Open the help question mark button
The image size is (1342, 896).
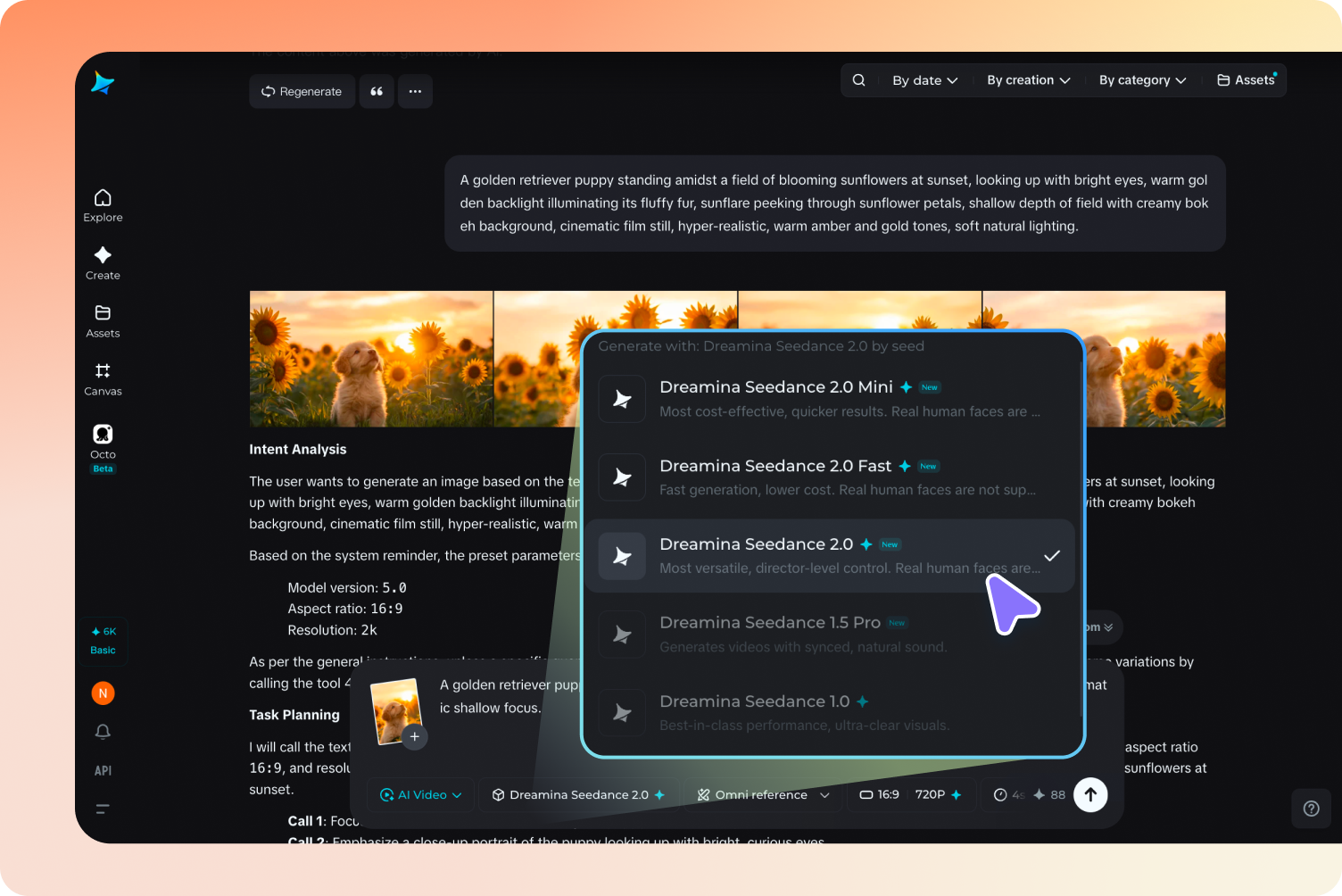click(1311, 809)
